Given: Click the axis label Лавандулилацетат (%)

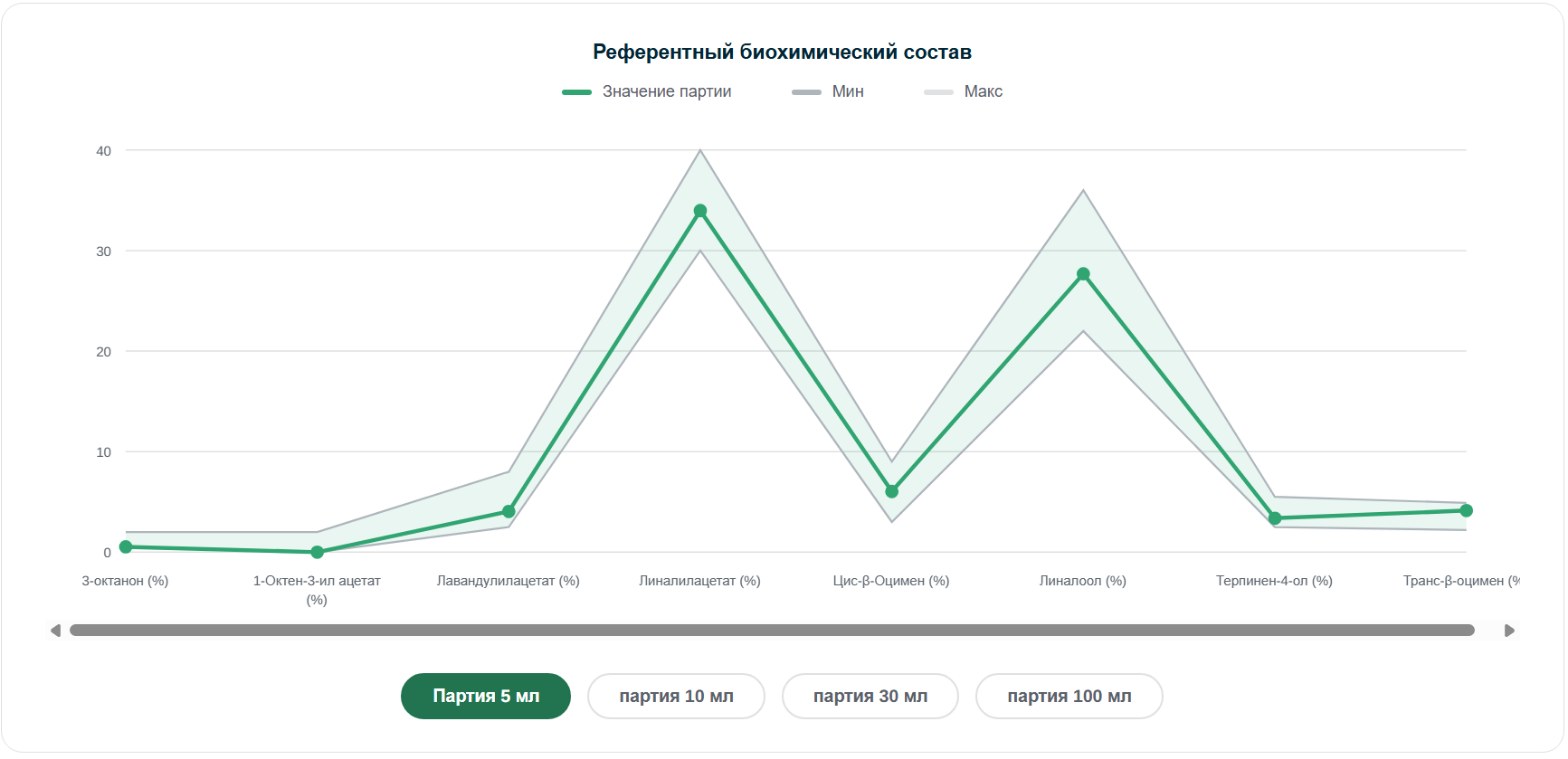Looking at the screenshot, I should (509, 581).
